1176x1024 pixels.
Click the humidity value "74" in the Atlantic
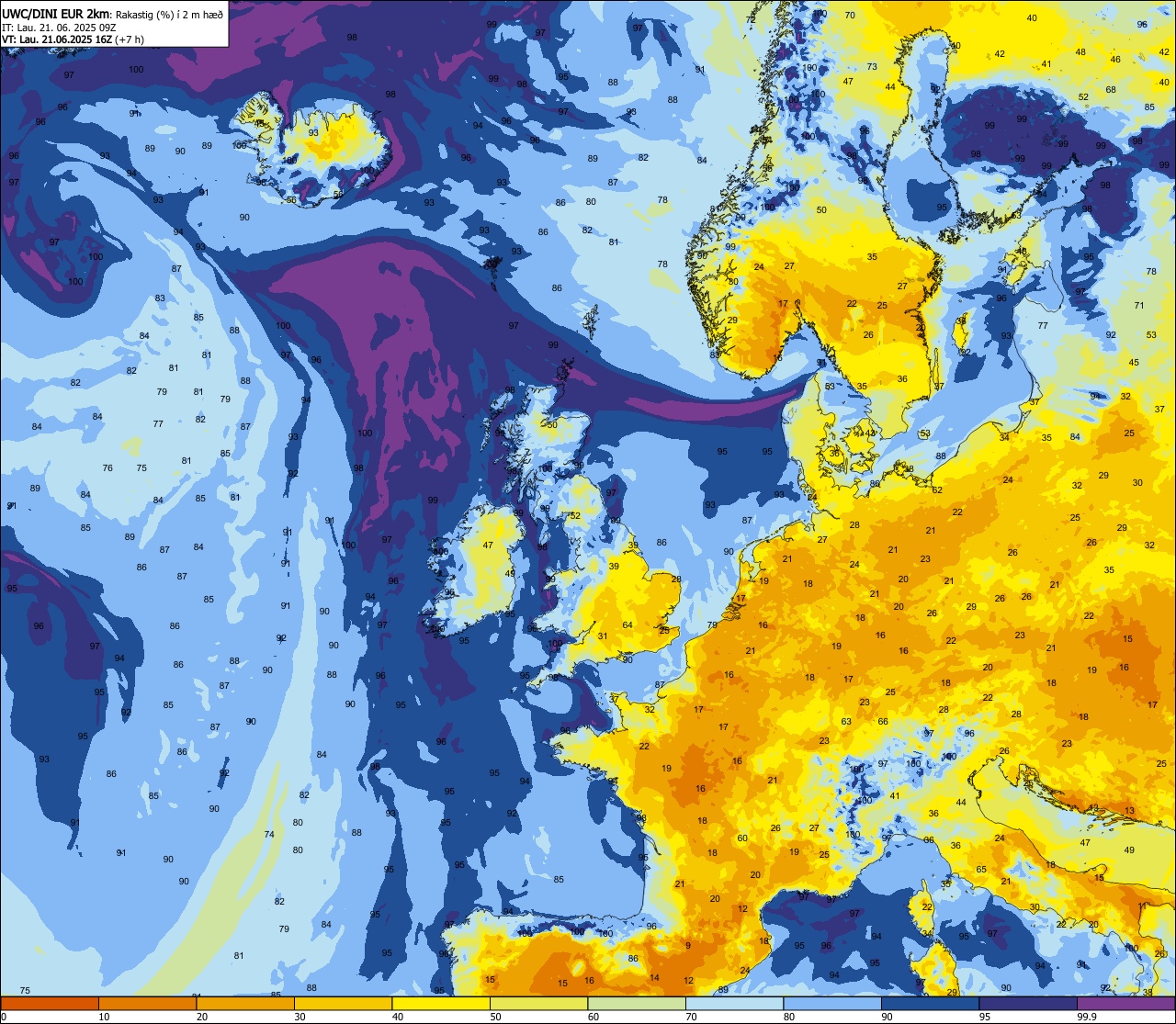pyautogui.click(x=269, y=834)
